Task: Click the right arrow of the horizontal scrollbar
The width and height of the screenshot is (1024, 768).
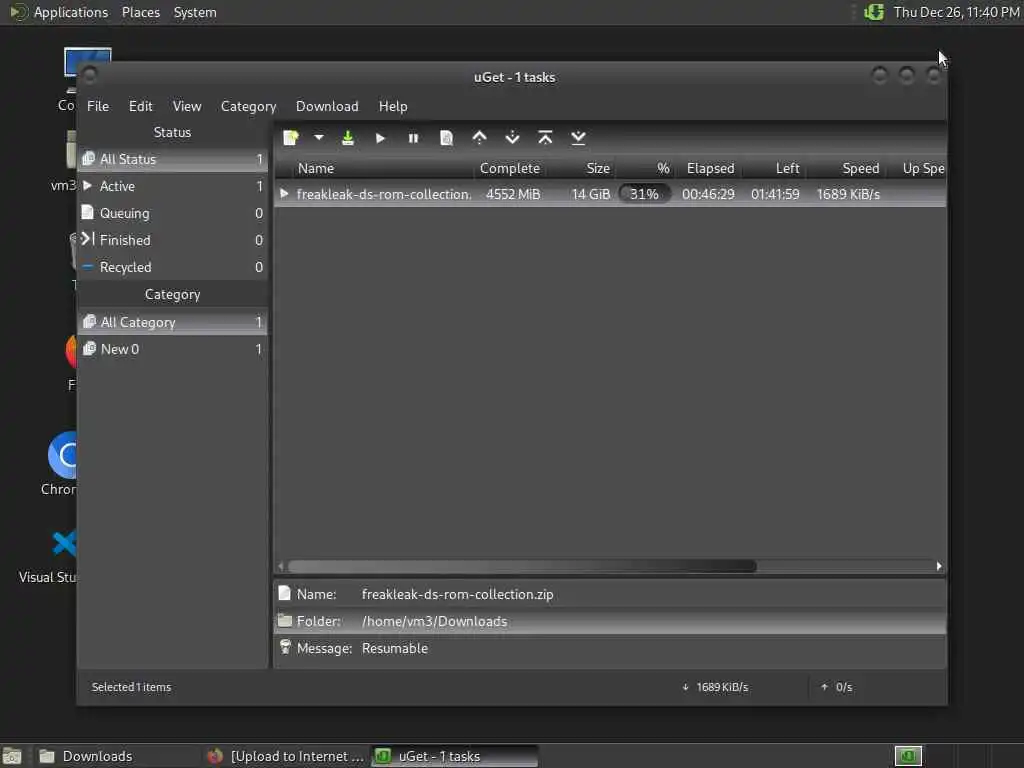Action: (939, 566)
